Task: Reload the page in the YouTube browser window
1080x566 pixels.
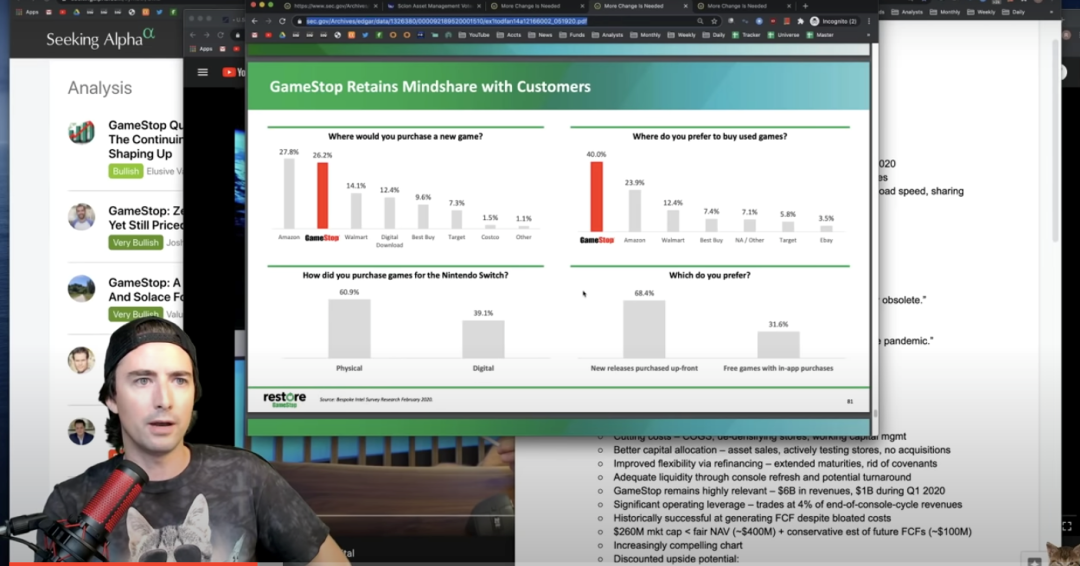Action: pos(220,35)
